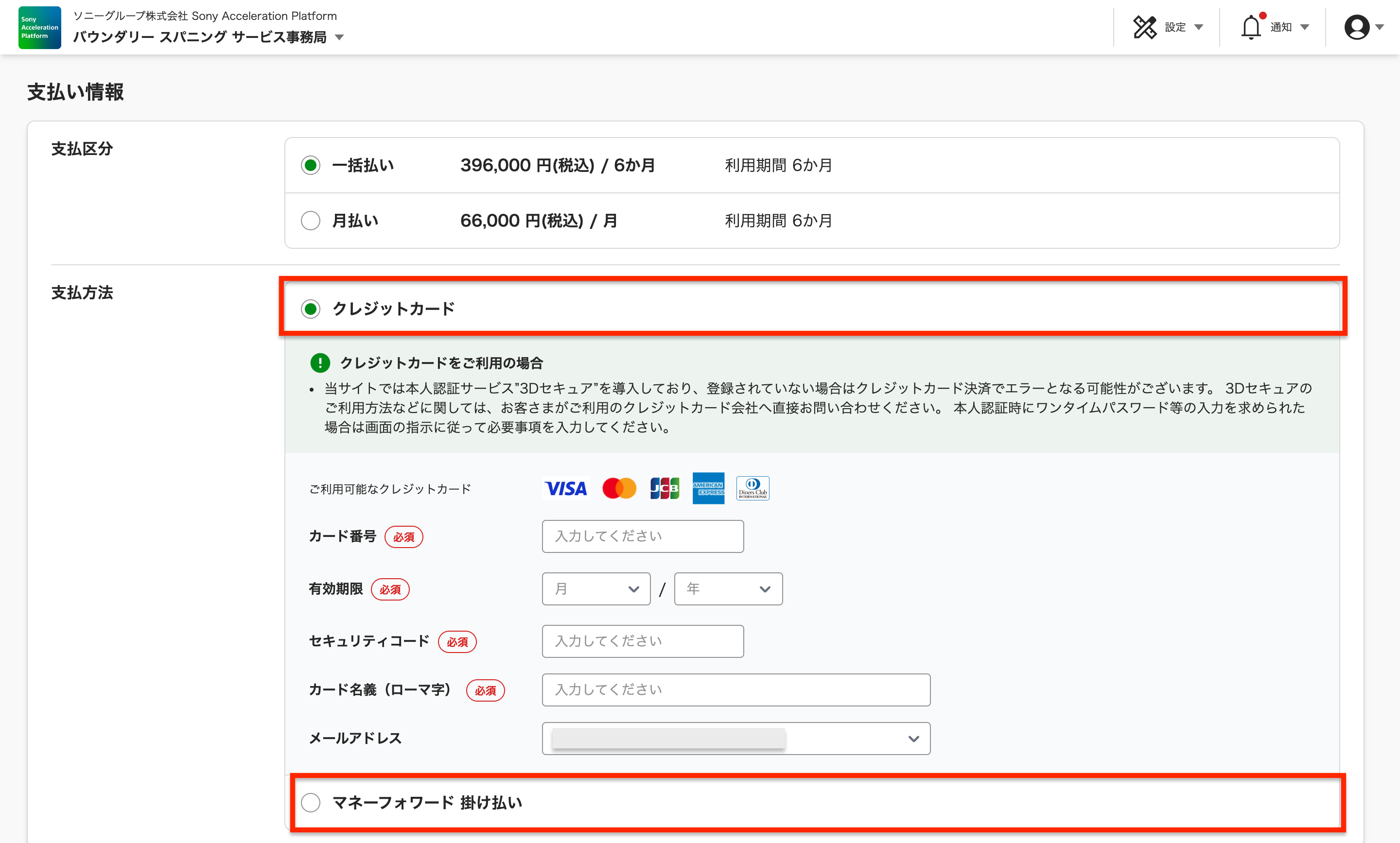Click the American Express card icon
Screen dimensions: 1400x843
[708, 488]
